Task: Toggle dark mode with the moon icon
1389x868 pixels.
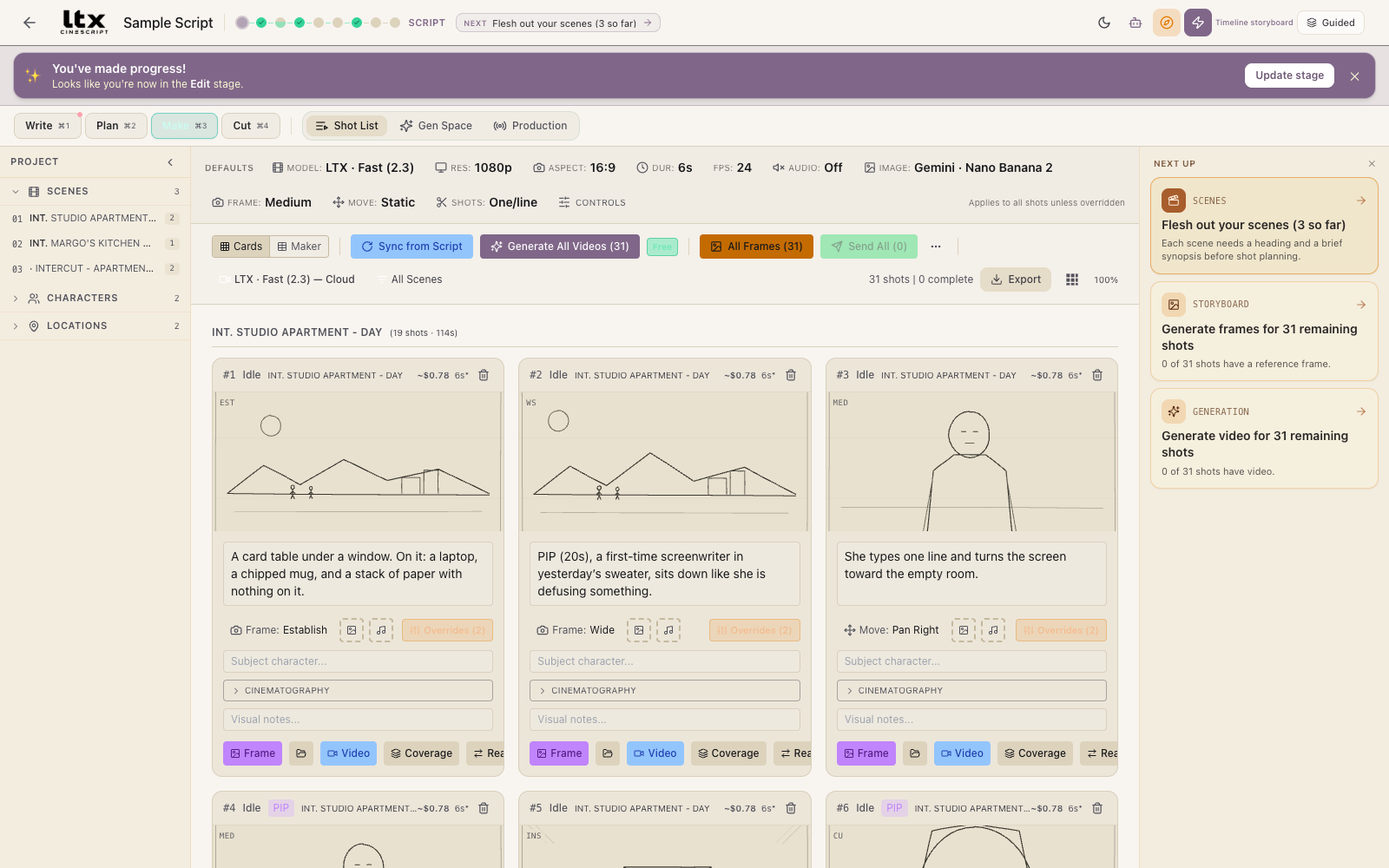Action: 1104,23
